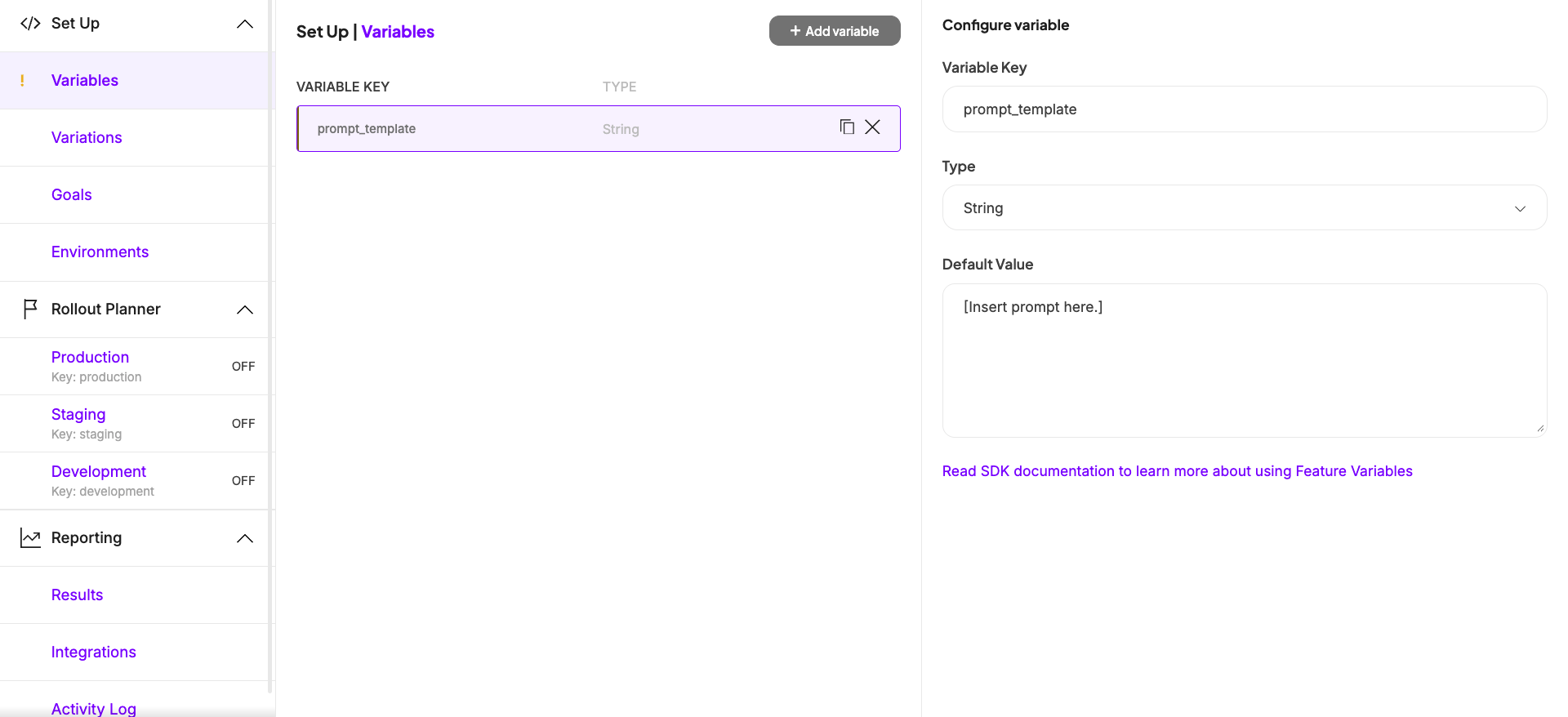Click the TYPE column header
Screen dimensions: 1568x717
(619, 87)
